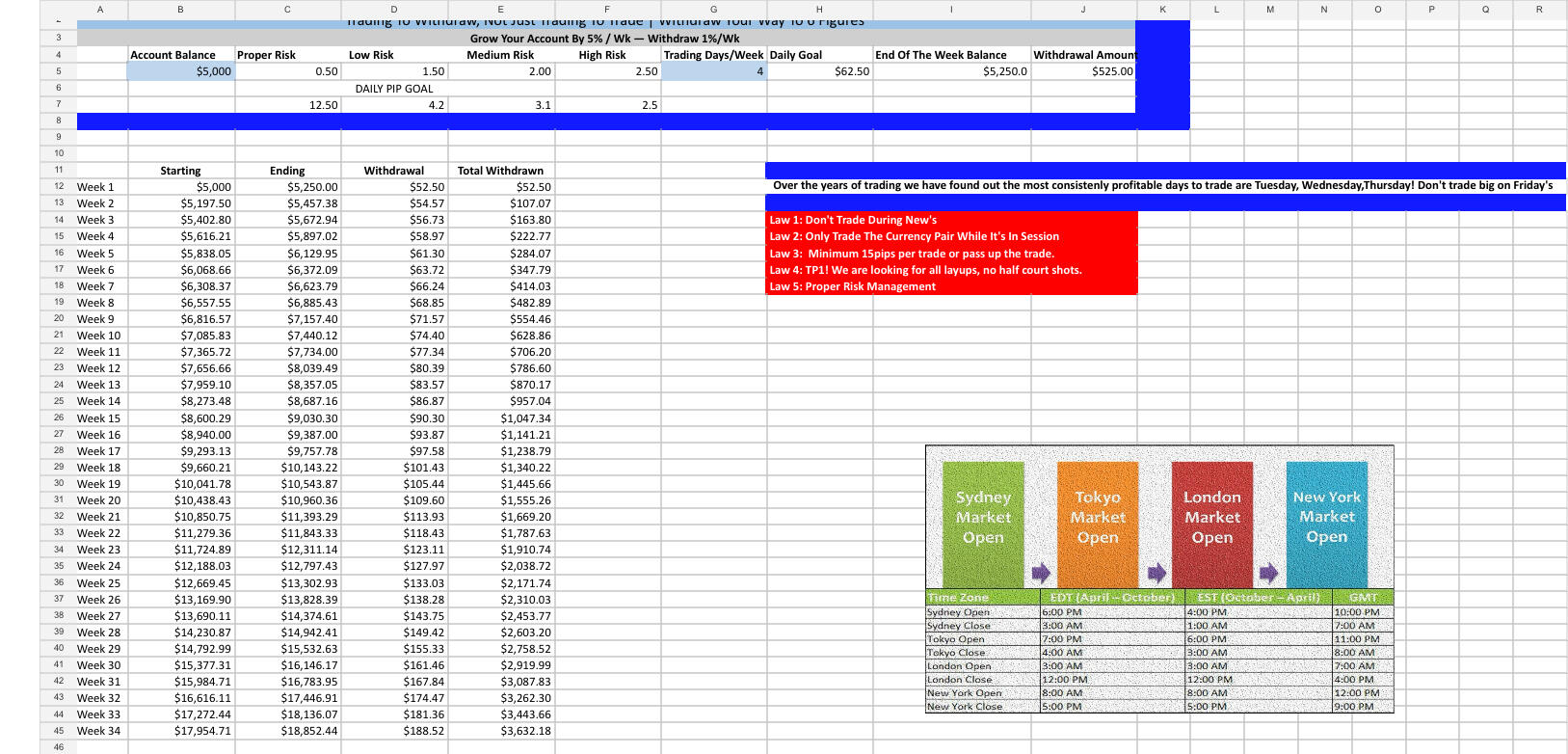This screenshot has height=754, width=1568.
Task: Select the Daily Goal value $62.50
Action: (819, 71)
